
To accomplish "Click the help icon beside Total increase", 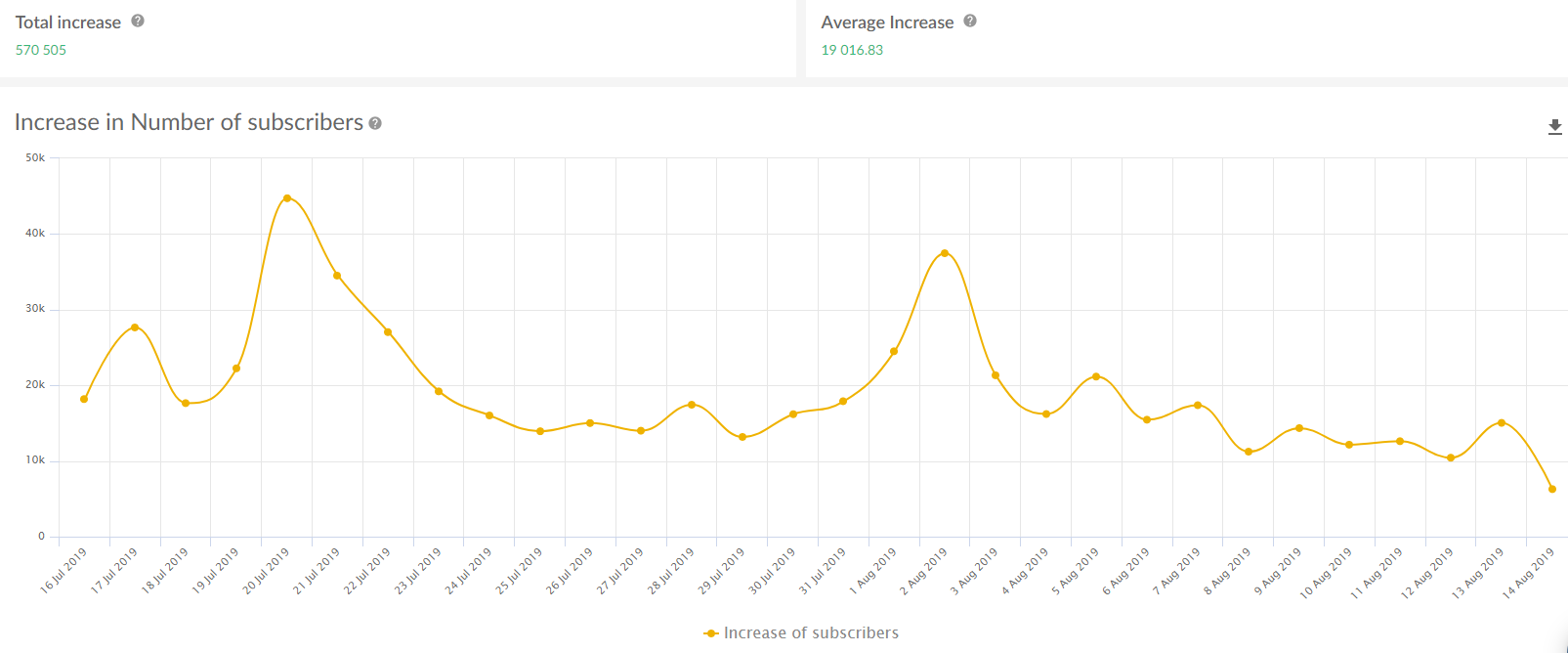I will tap(138, 21).
